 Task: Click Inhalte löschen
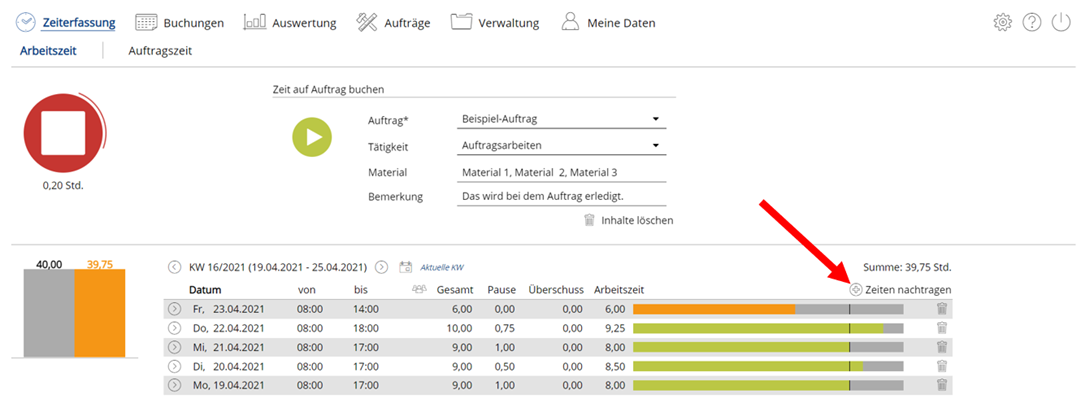[x=628, y=221]
